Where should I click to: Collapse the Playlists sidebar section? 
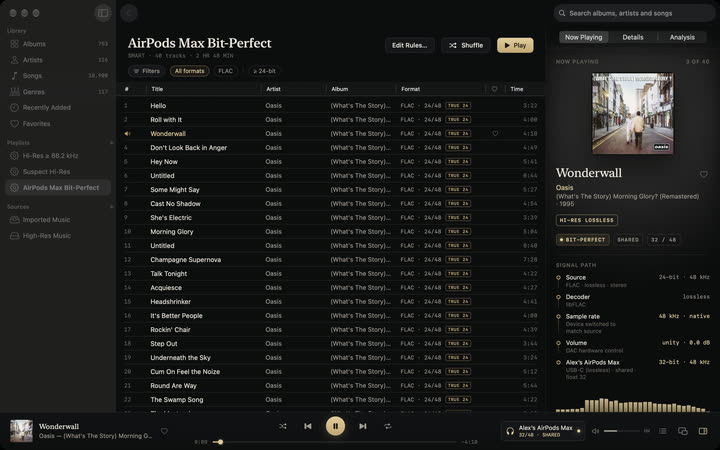111,143
